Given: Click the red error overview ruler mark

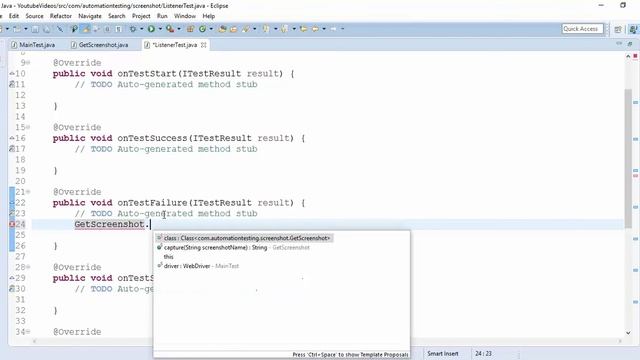Looking at the screenshot, I should [636, 176].
